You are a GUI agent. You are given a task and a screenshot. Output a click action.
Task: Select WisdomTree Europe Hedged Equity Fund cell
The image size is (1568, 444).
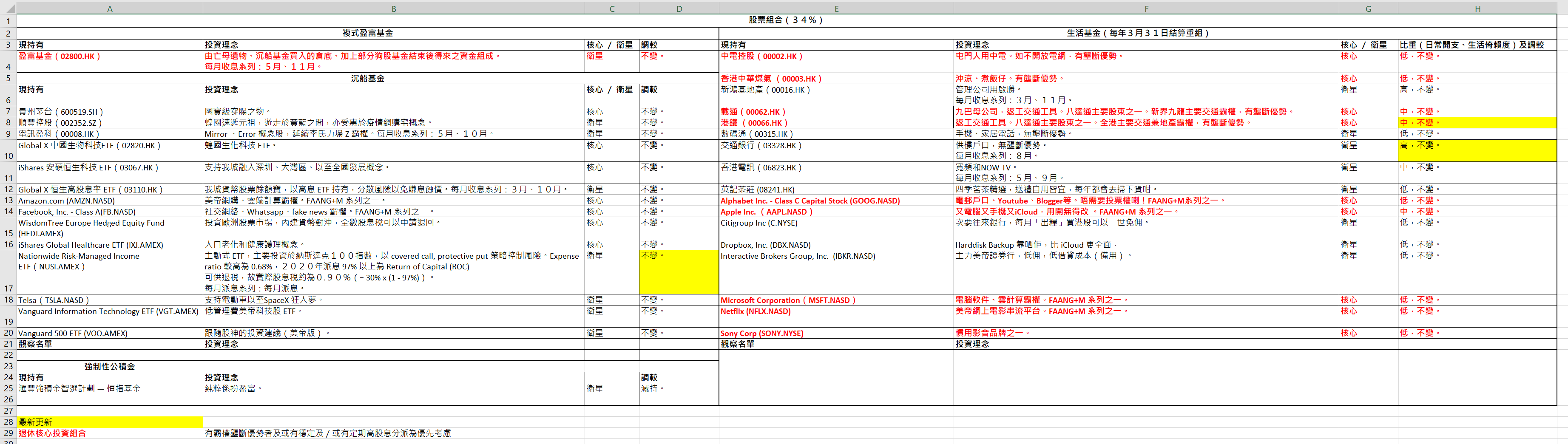point(110,228)
